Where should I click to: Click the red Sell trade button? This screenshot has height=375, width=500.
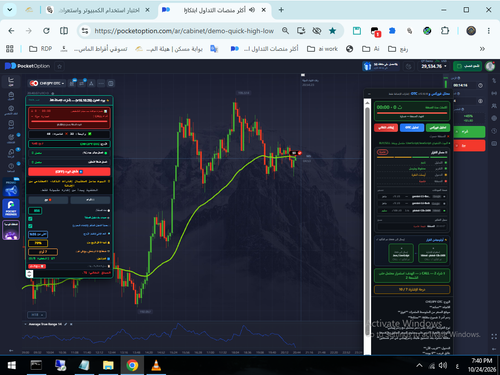tap(469, 146)
